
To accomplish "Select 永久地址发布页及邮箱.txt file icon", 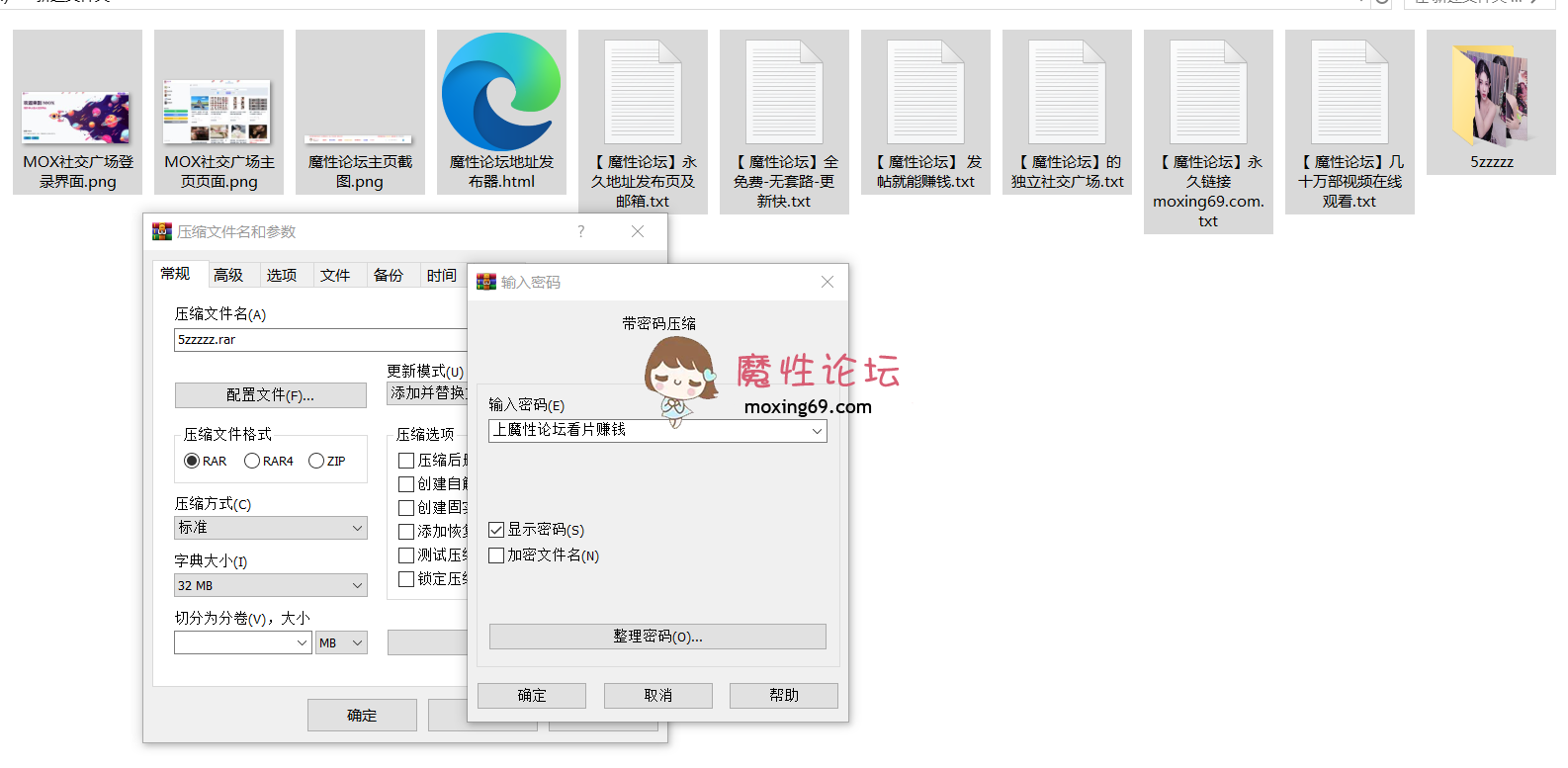I will point(643,93).
